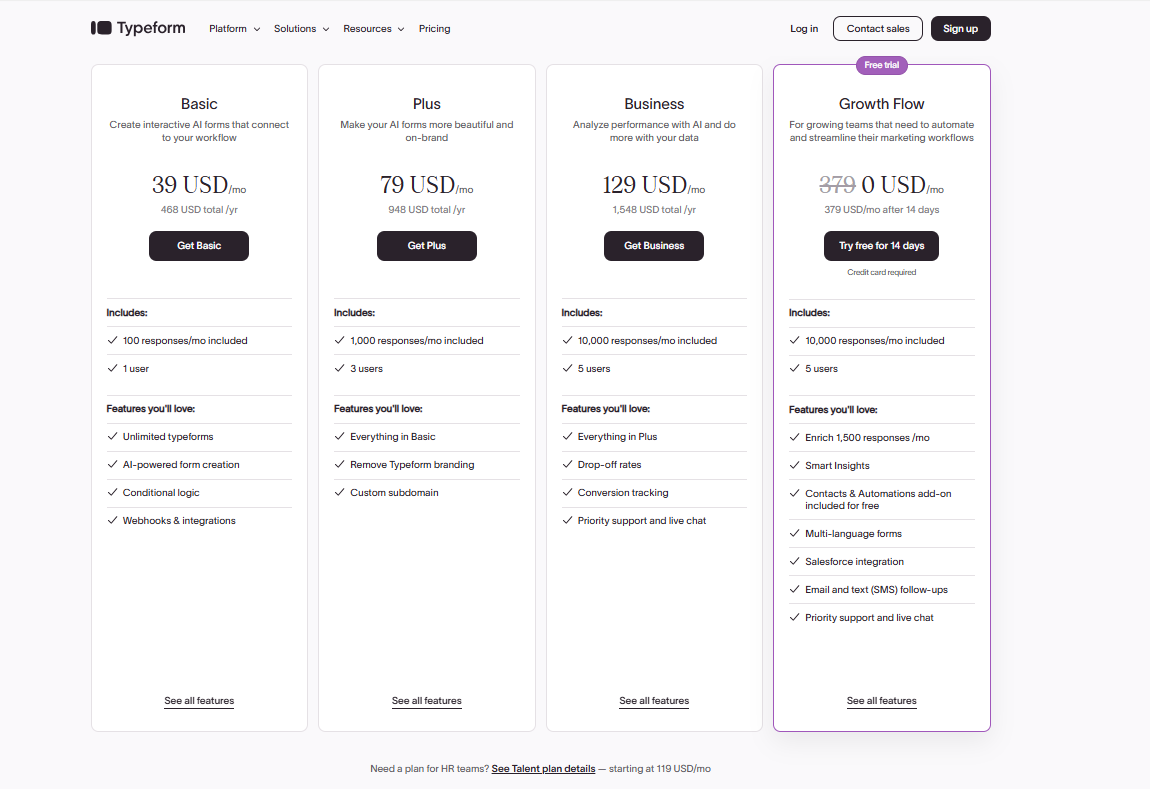1150x789 pixels.
Task: Click the struck-through 379 price
Action: coord(838,185)
